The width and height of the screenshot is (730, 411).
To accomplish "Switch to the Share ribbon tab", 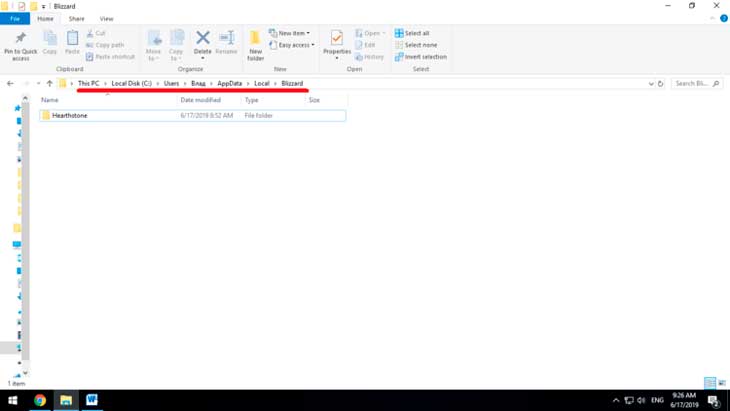I will coord(76,19).
